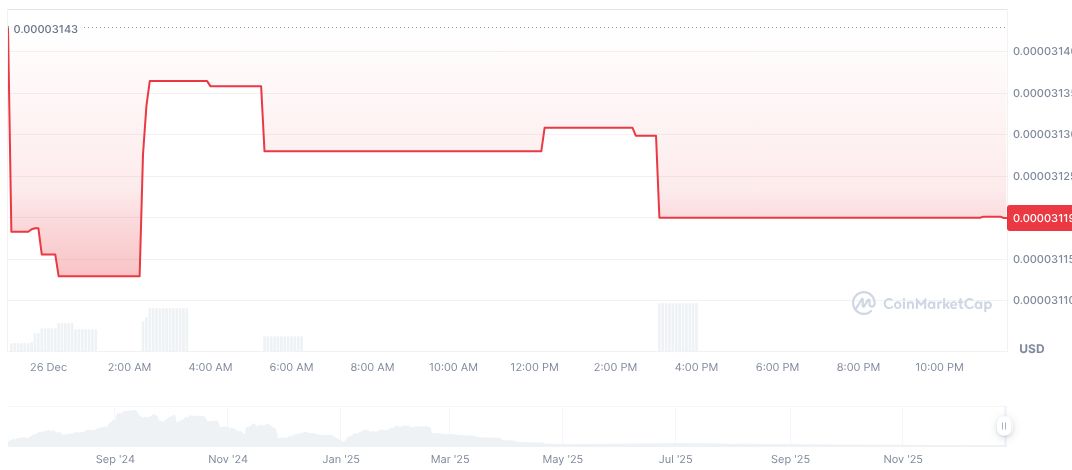Click the range navigator slider handle
Viewport: 1072px width, 470px height.
tap(1003, 427)
